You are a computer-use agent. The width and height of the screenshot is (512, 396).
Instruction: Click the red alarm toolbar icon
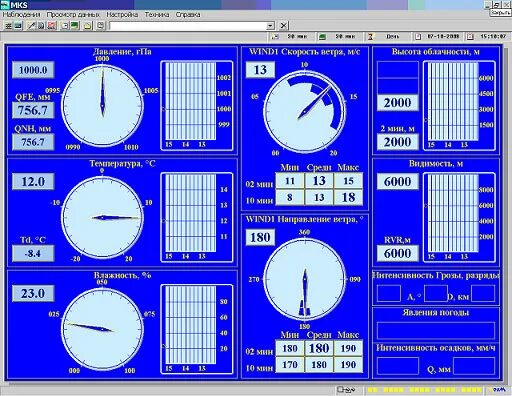[51, 25]
